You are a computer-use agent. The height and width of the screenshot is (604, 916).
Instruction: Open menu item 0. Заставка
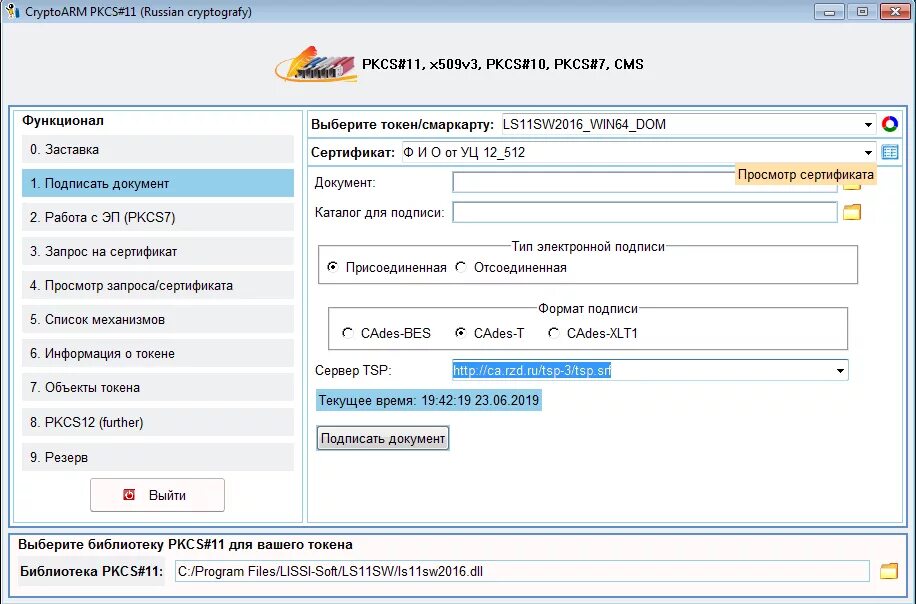158,150
